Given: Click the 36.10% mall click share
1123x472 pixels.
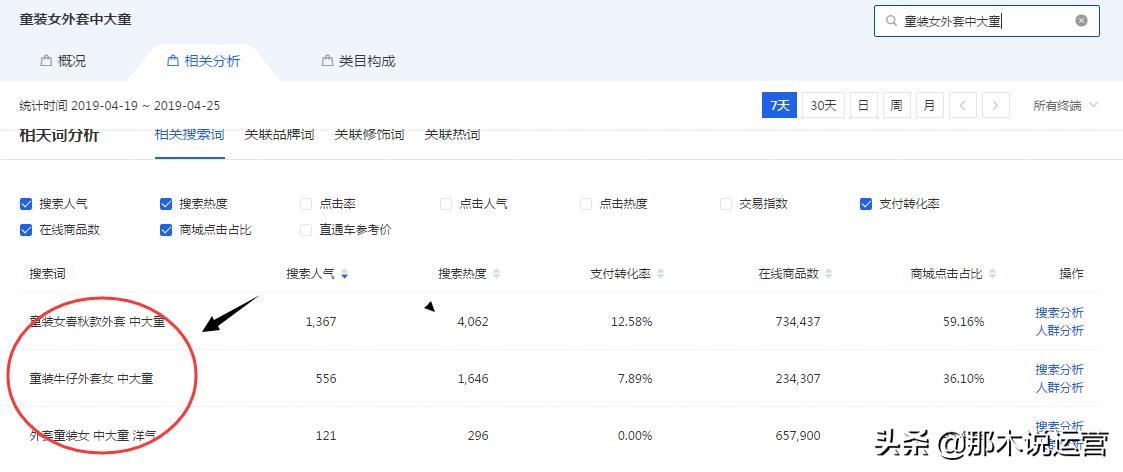Looking at the screenshot, I should coord(963,379).
